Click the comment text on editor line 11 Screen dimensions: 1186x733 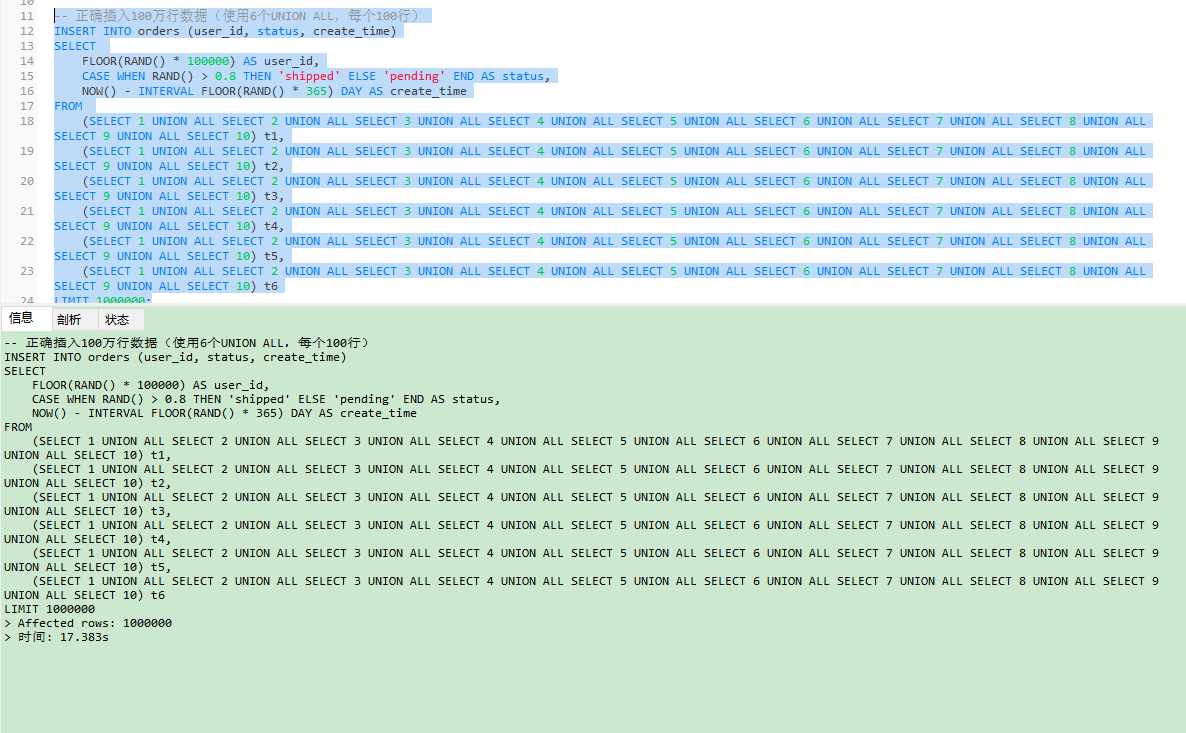(x=240, y=16)
